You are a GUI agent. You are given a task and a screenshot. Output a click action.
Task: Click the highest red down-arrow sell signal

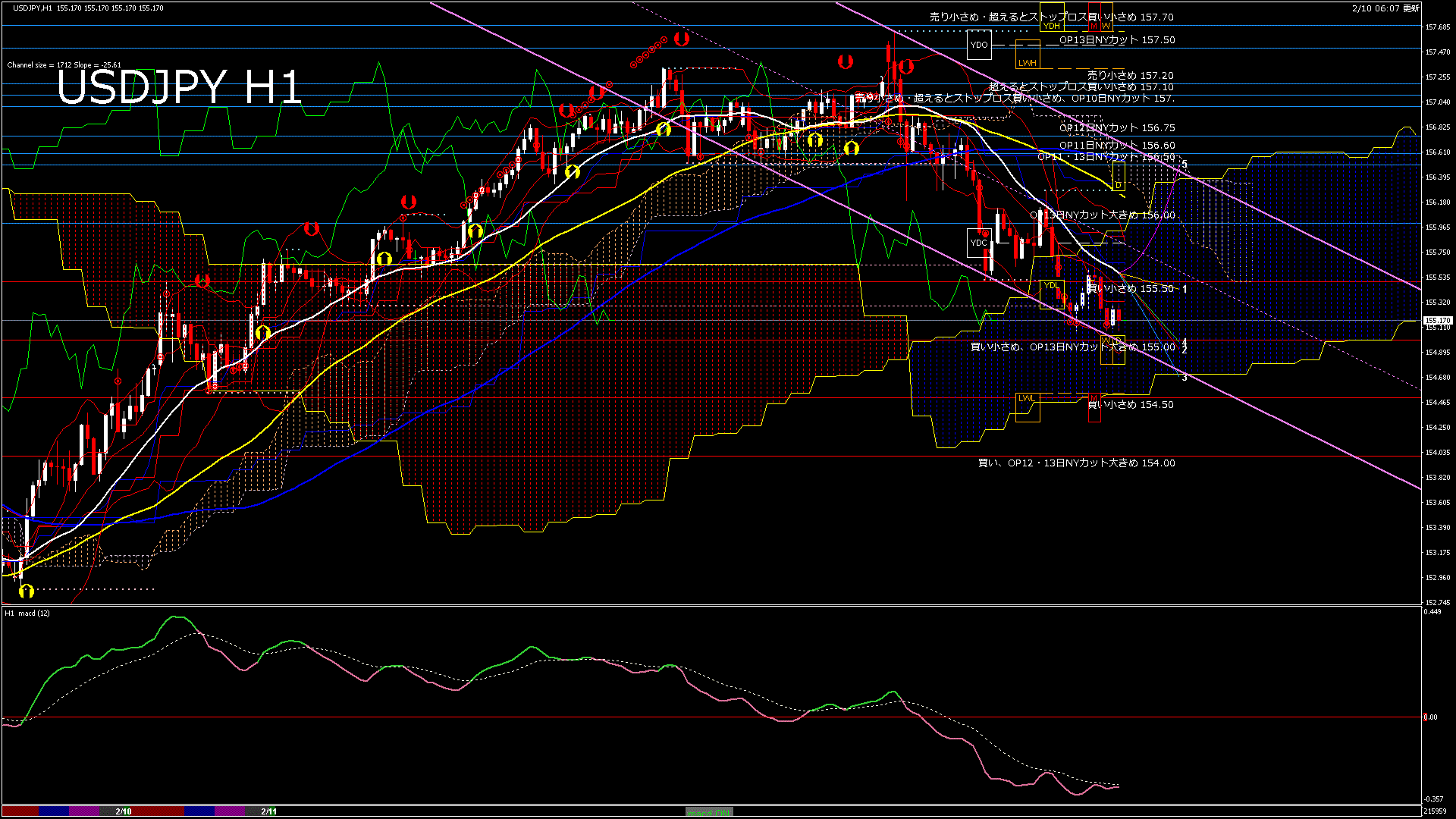pyautogui.click(x=682, y=38)
